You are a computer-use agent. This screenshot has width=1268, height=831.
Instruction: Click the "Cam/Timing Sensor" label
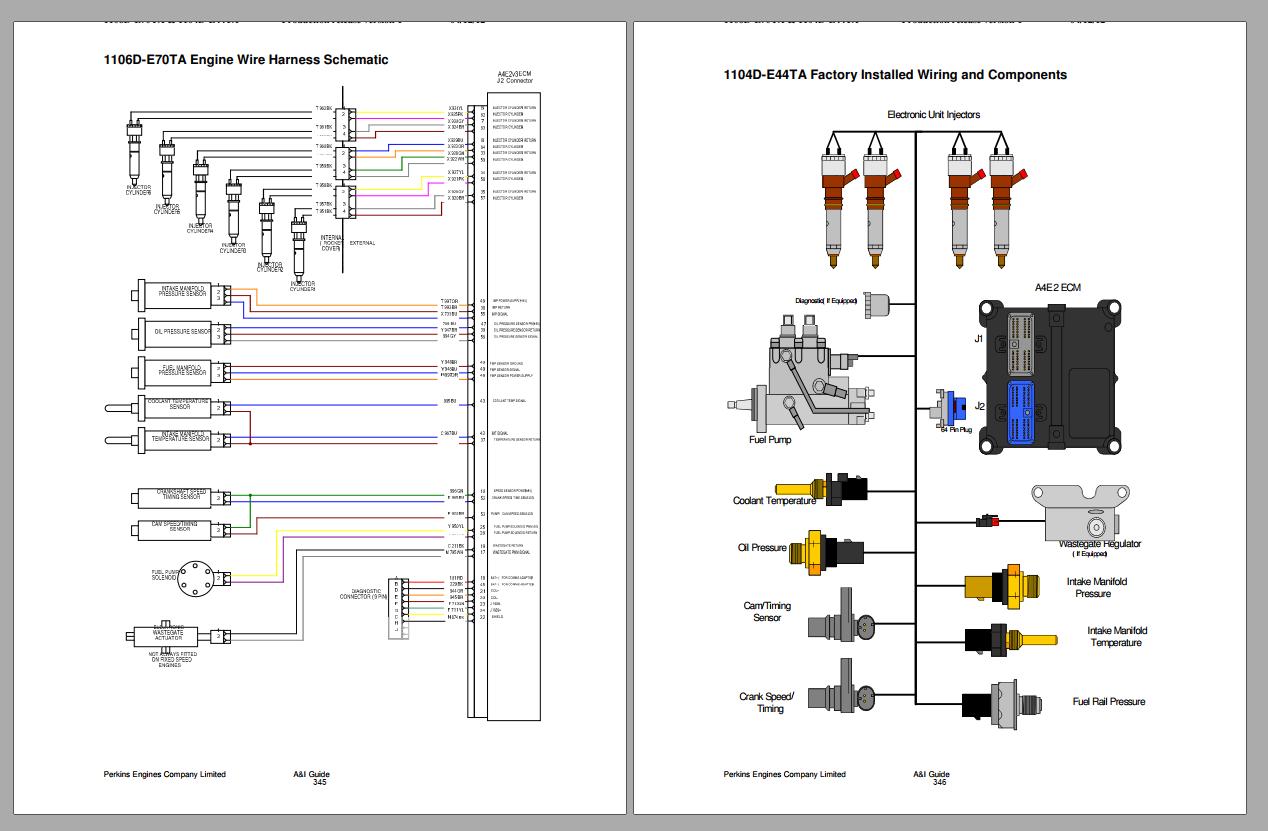(x=768, y=611)
